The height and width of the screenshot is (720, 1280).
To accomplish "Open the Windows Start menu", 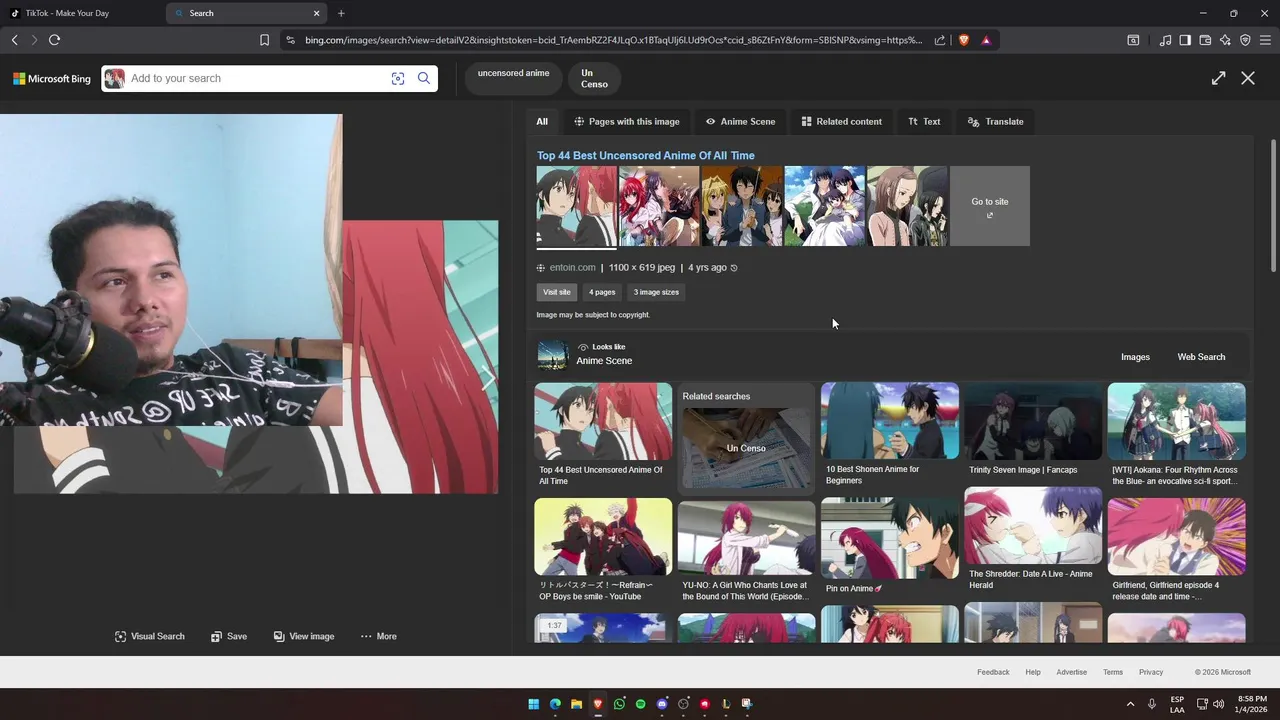I will tap(533, 704).
